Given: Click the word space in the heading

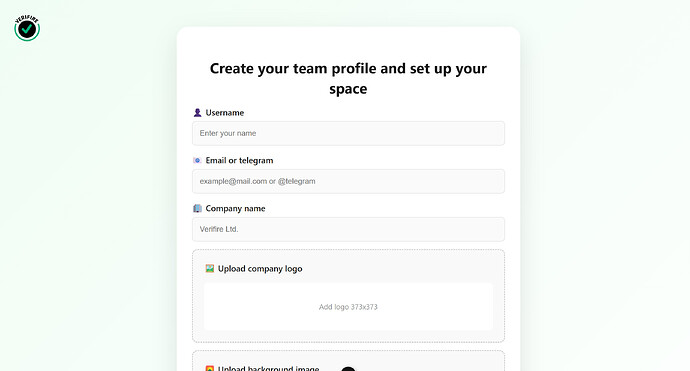Looking at the screenshot, I should [348, 89].
